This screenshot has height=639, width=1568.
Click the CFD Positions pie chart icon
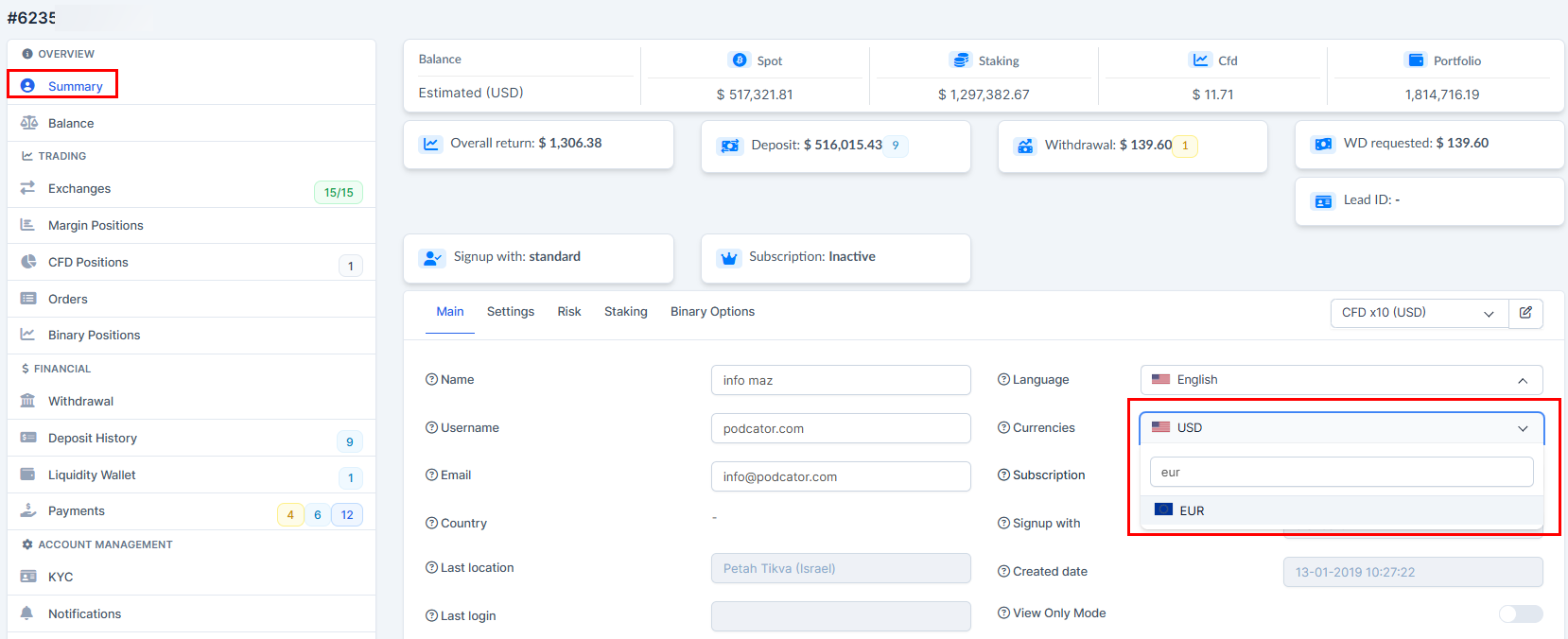point(28,262)
